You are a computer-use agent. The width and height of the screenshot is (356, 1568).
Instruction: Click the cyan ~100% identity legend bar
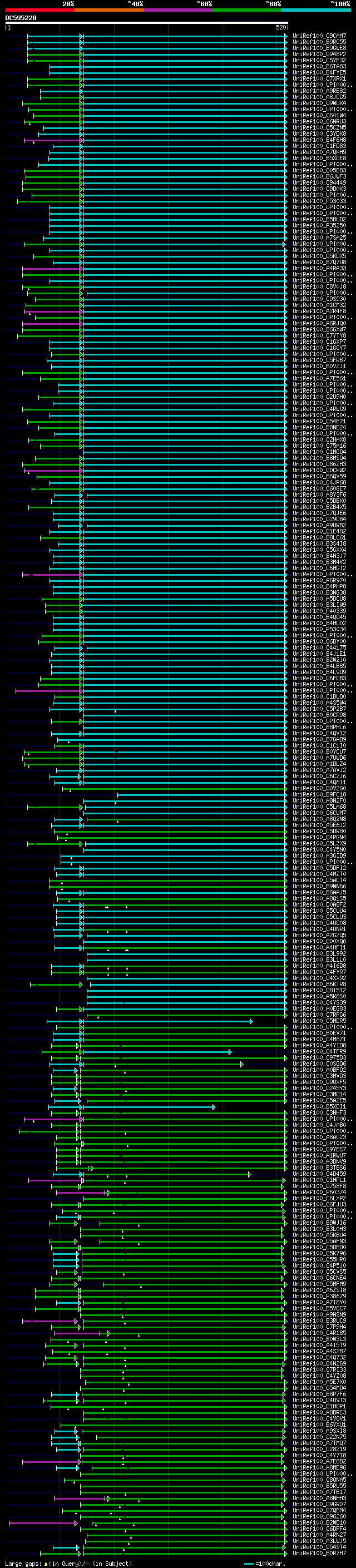pos(317,10)
